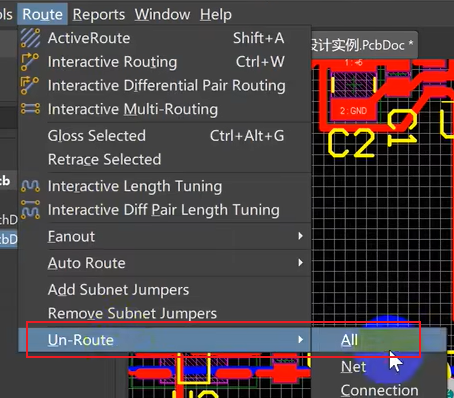
Task: Click the Interactive Differential Pair Routing icon
Action: 30,86
